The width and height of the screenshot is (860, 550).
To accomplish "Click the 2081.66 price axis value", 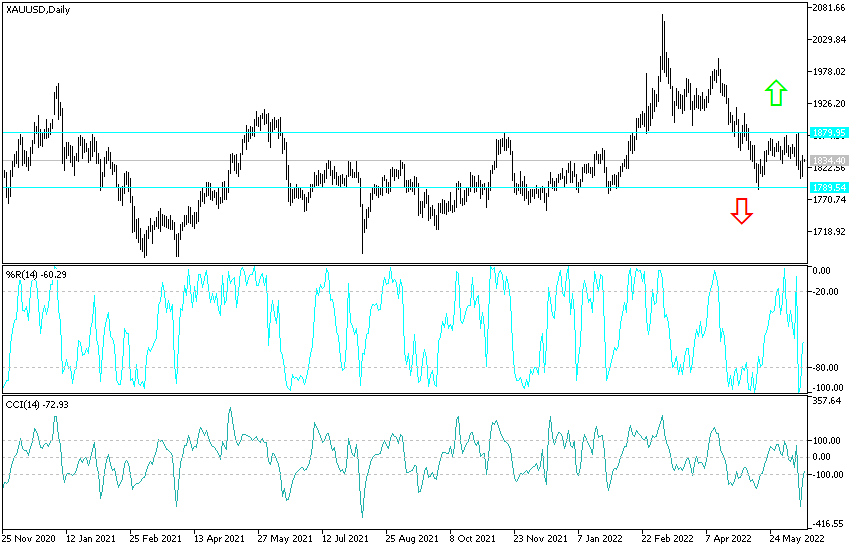I will (829, 8).
